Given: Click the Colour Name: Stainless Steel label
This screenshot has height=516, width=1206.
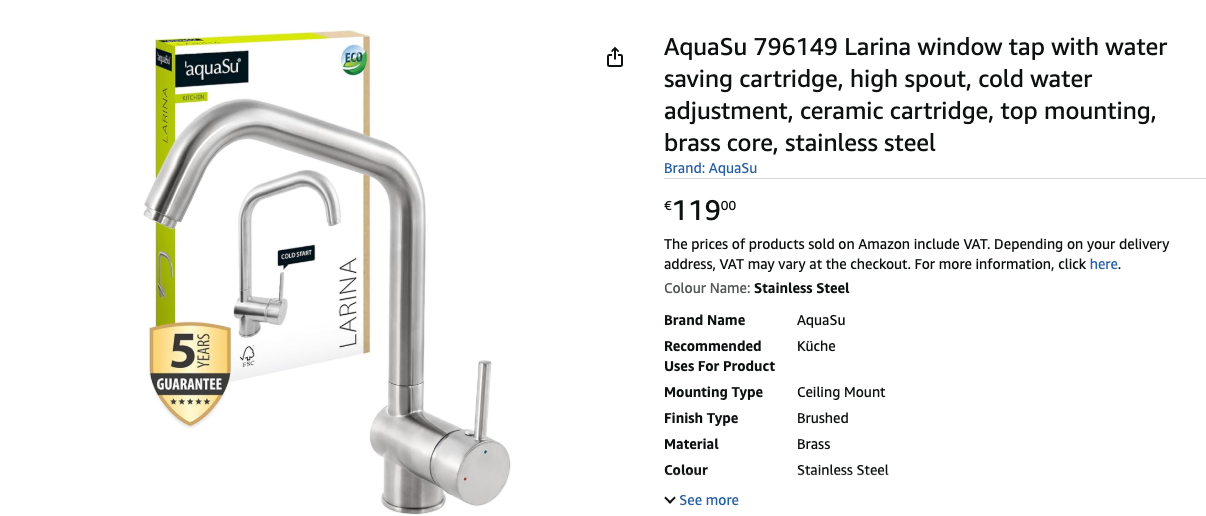Looking at the screenshot, I should [x=756, y=288].
